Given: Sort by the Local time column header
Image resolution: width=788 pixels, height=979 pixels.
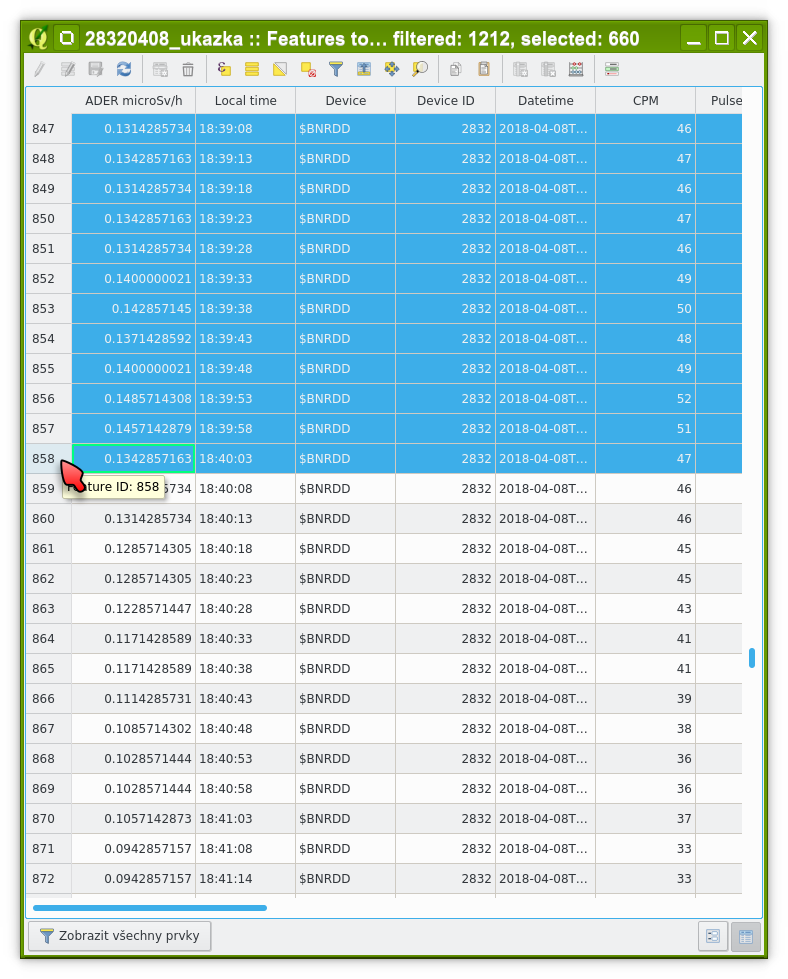Looking at the screenshot, I should [x=245, y=101].
